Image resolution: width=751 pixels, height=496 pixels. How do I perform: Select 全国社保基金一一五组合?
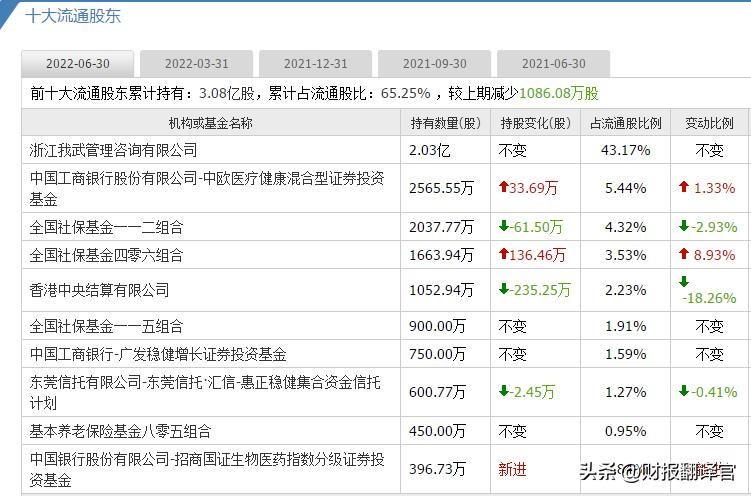pos(106,327)
